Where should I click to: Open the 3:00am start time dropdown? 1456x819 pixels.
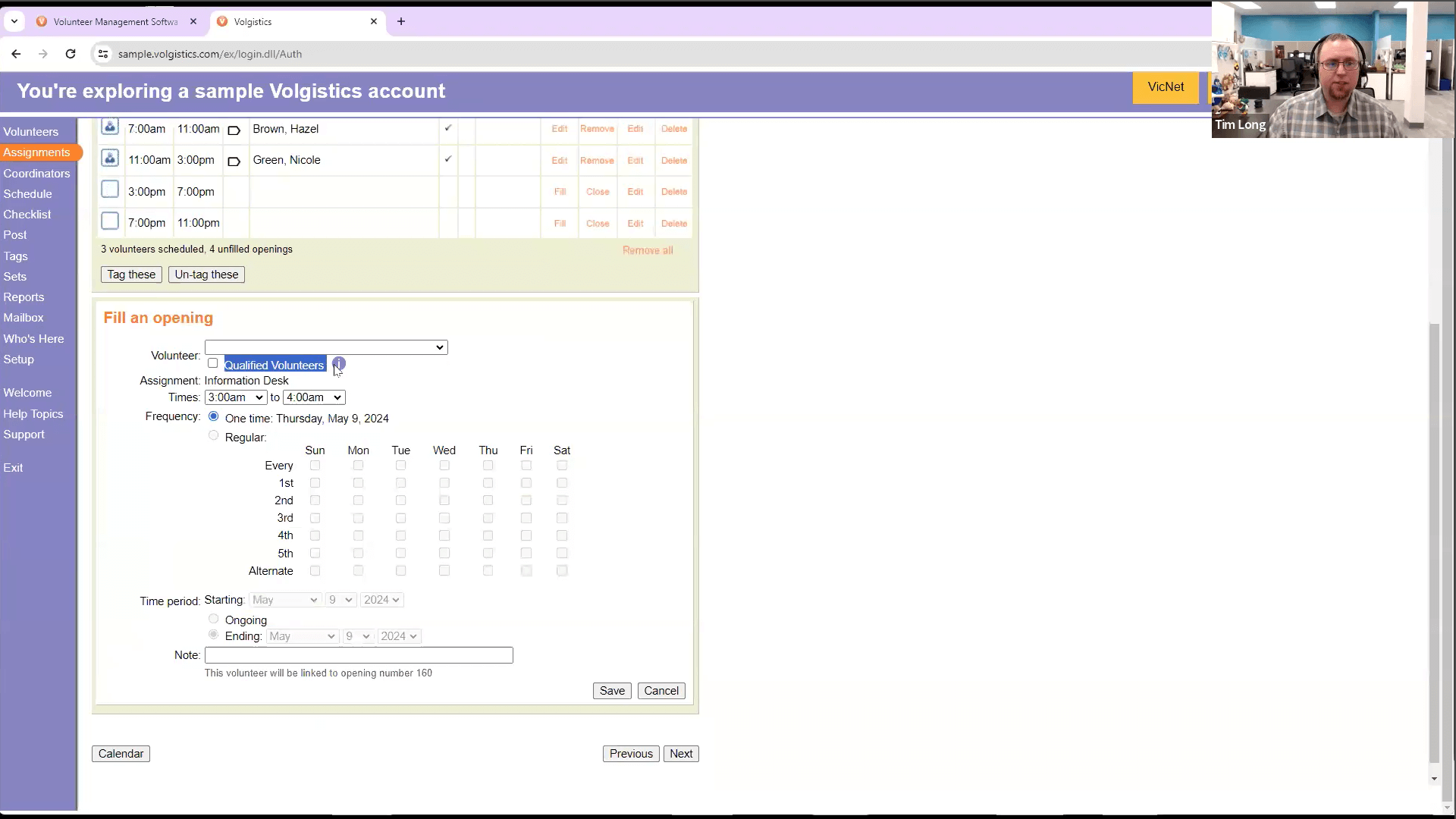235,397
